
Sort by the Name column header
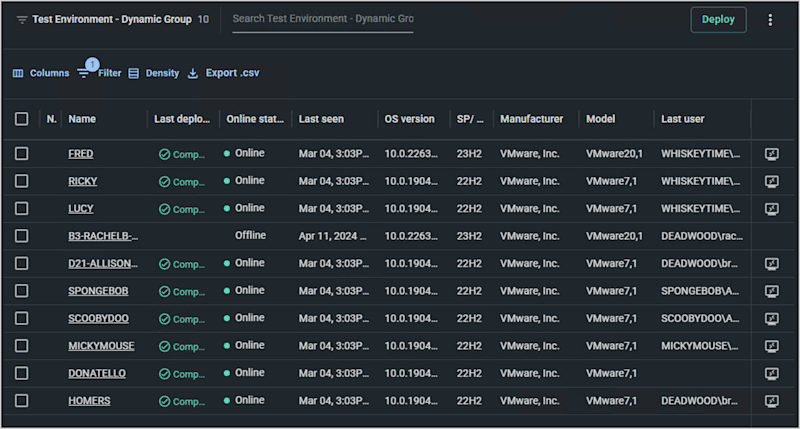(x=82, y=119)
